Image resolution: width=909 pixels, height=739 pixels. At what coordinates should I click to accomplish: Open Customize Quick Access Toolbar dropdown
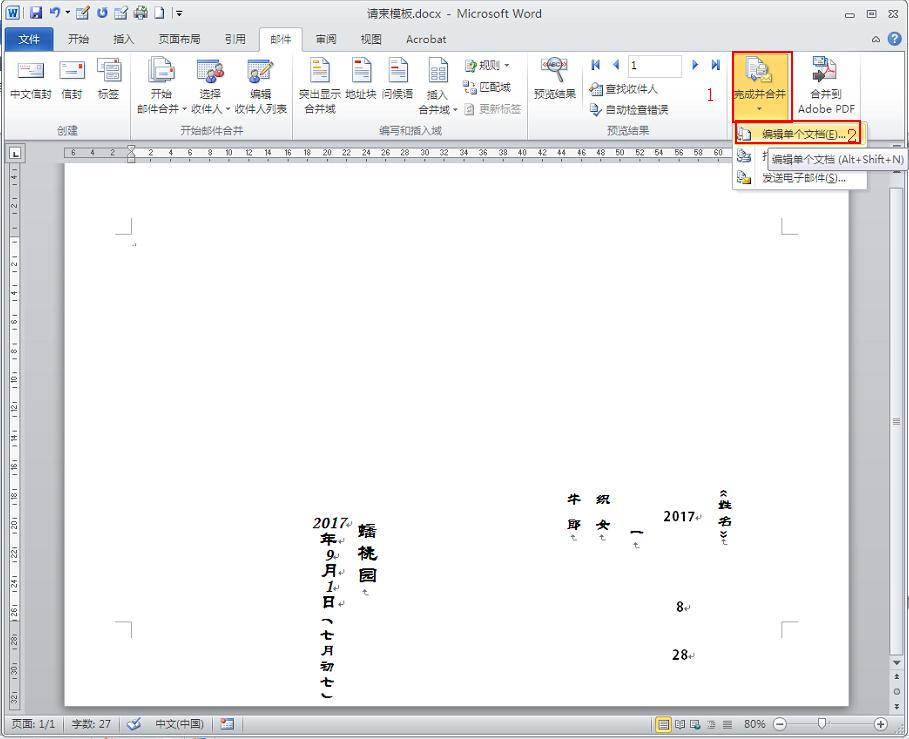(x=179, y=13)
